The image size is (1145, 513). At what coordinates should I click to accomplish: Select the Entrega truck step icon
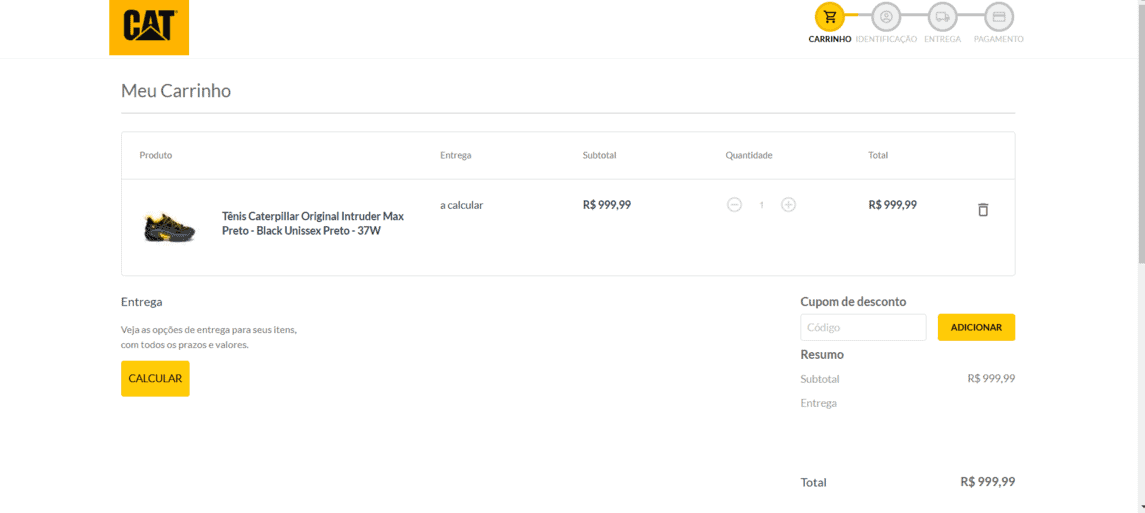pos(942,17)
